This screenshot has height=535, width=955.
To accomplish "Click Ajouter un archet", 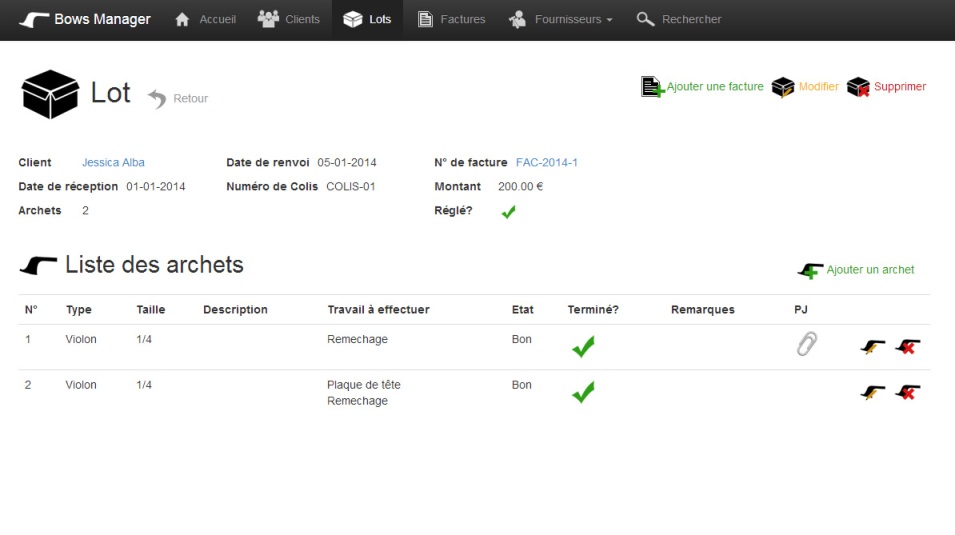I will point(857,270).
